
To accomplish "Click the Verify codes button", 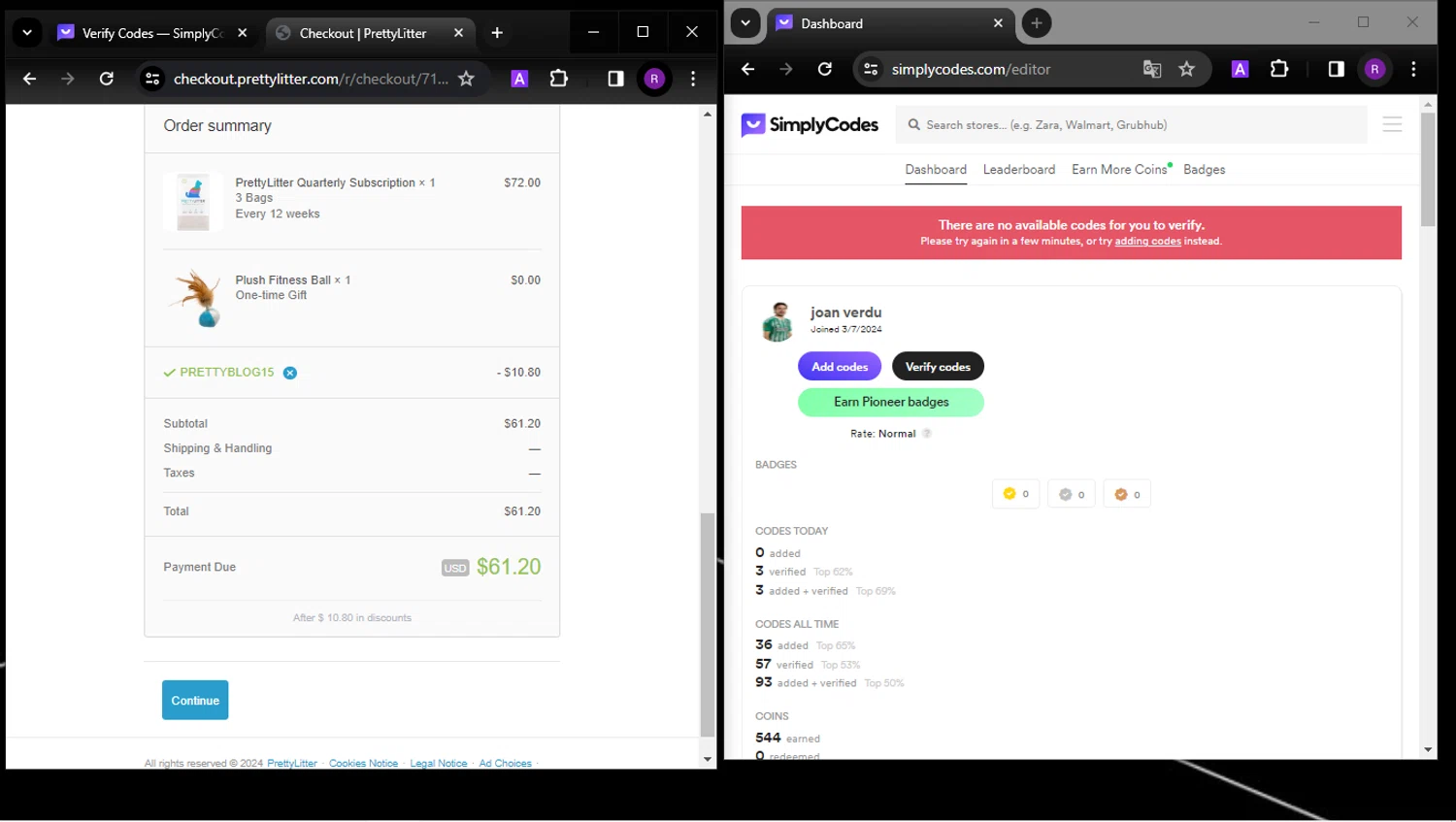I will coord(938,367).
